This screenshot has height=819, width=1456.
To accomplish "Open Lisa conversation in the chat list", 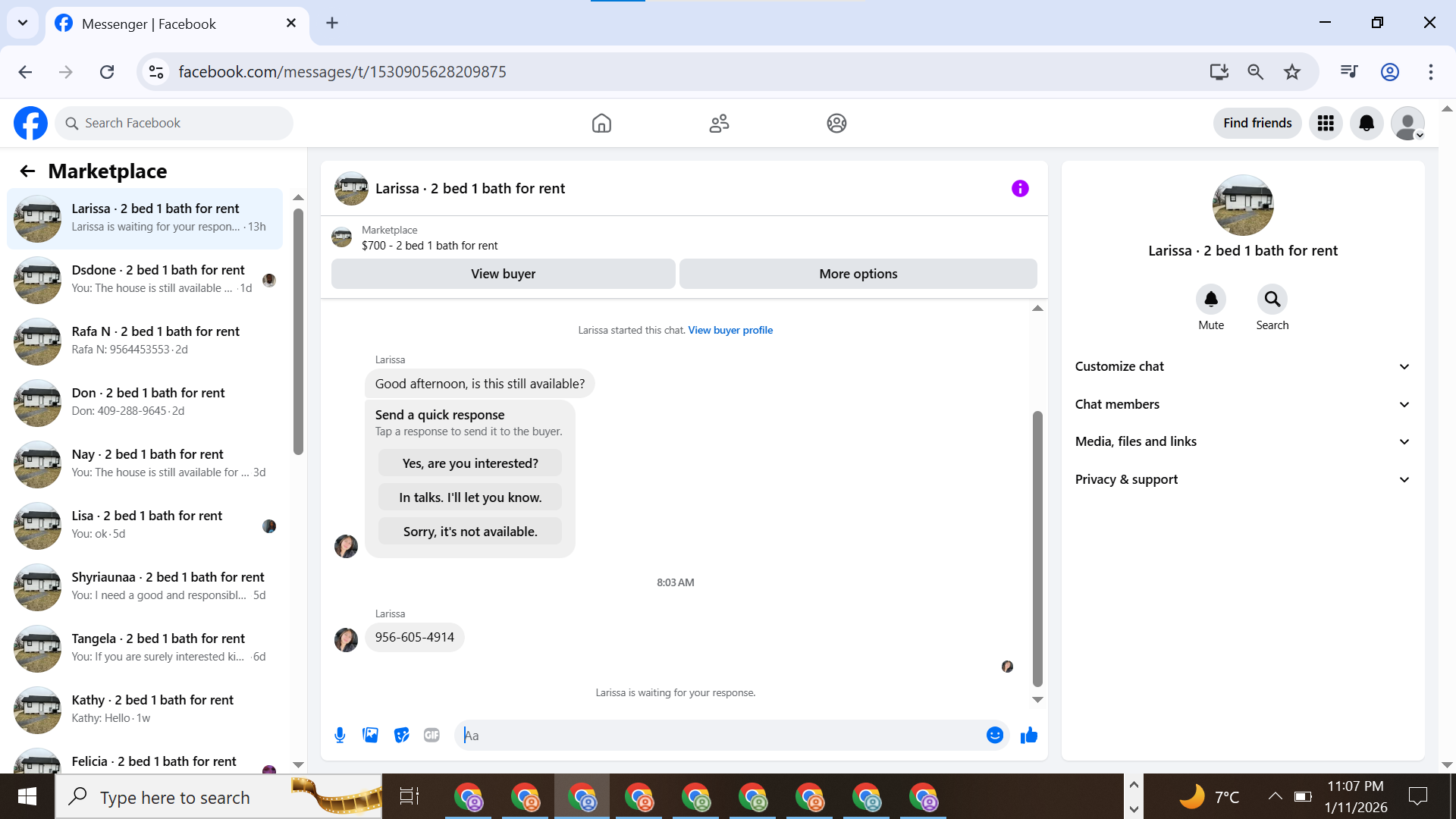I will [x=145, y=526].
